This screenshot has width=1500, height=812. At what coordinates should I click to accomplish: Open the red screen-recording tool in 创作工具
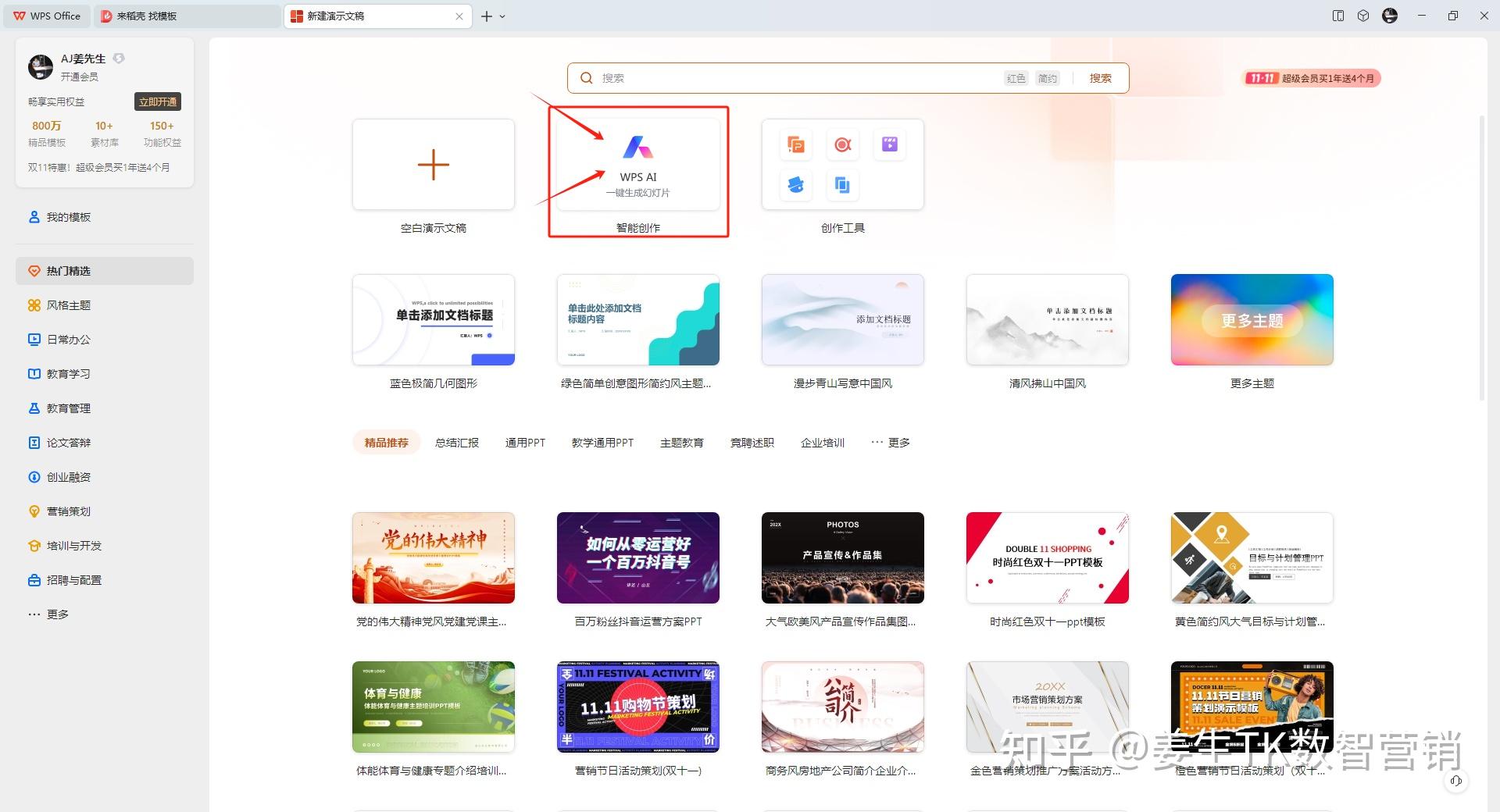[842, 144]
